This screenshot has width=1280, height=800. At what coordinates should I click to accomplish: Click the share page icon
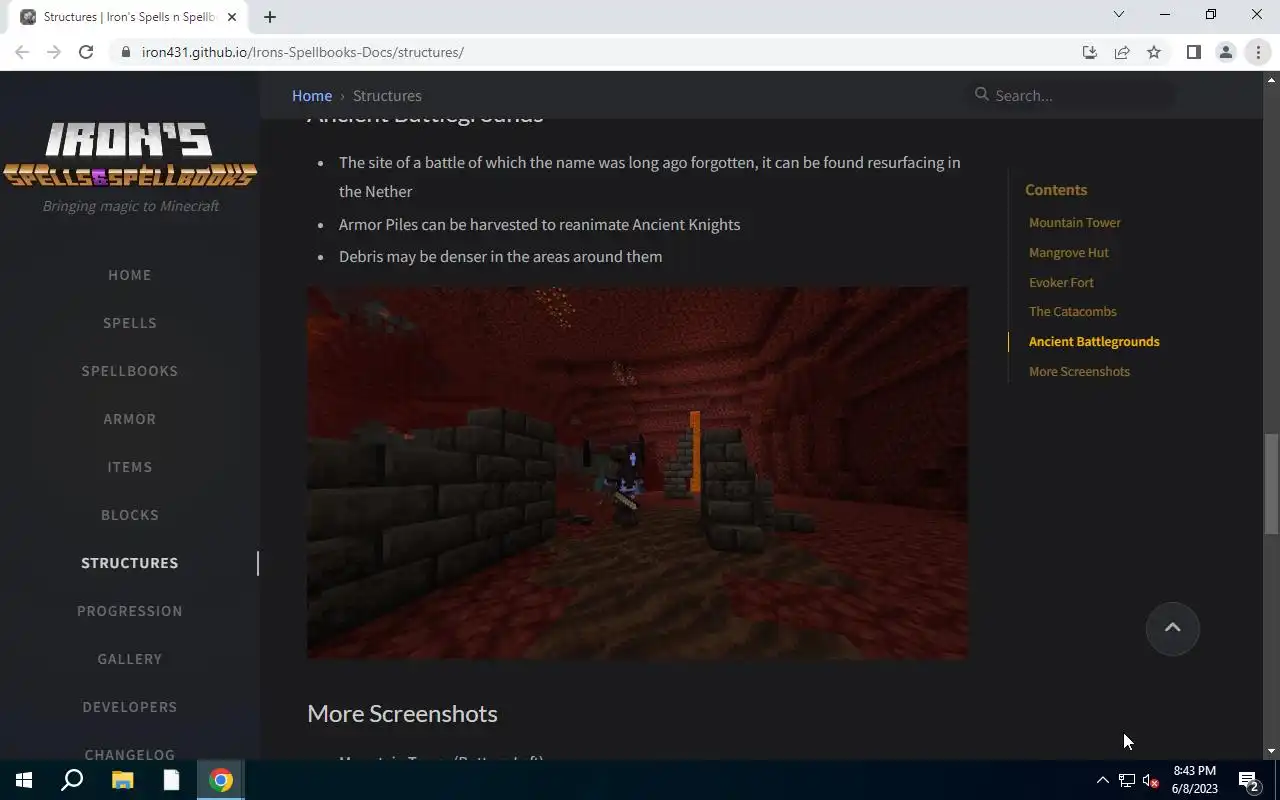point(1122,52)
